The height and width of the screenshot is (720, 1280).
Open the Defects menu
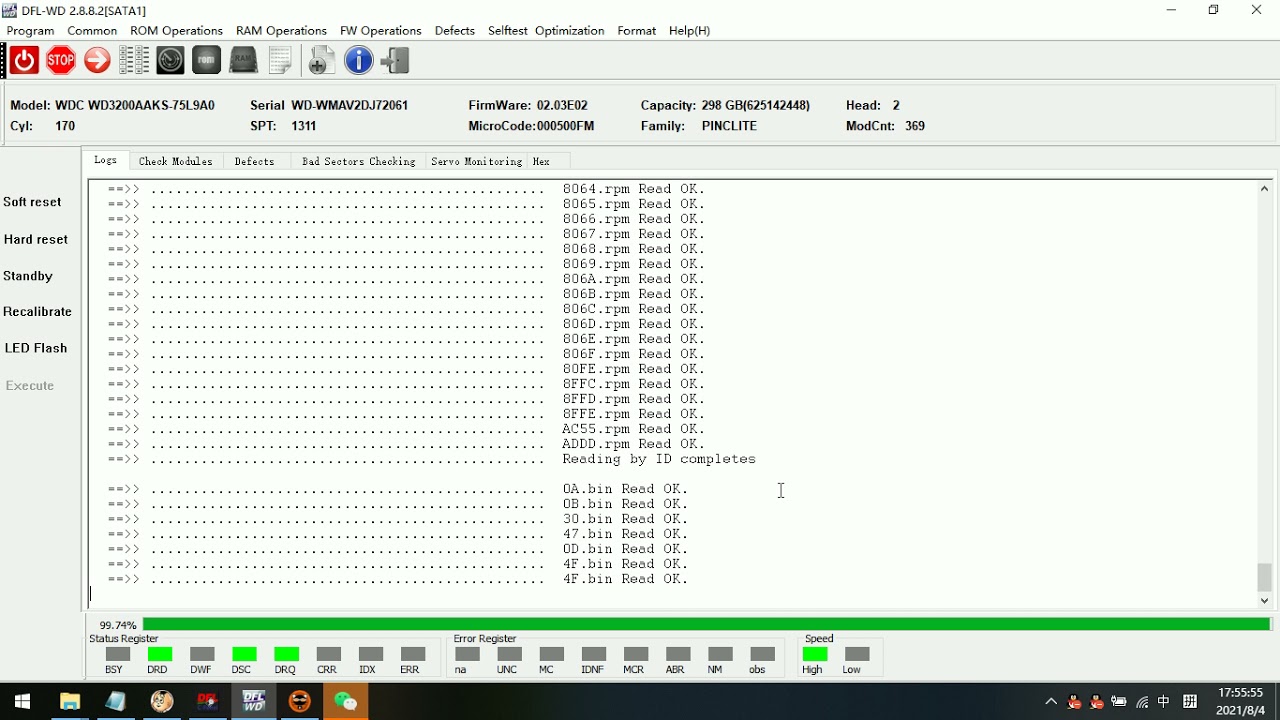[455, 31]
